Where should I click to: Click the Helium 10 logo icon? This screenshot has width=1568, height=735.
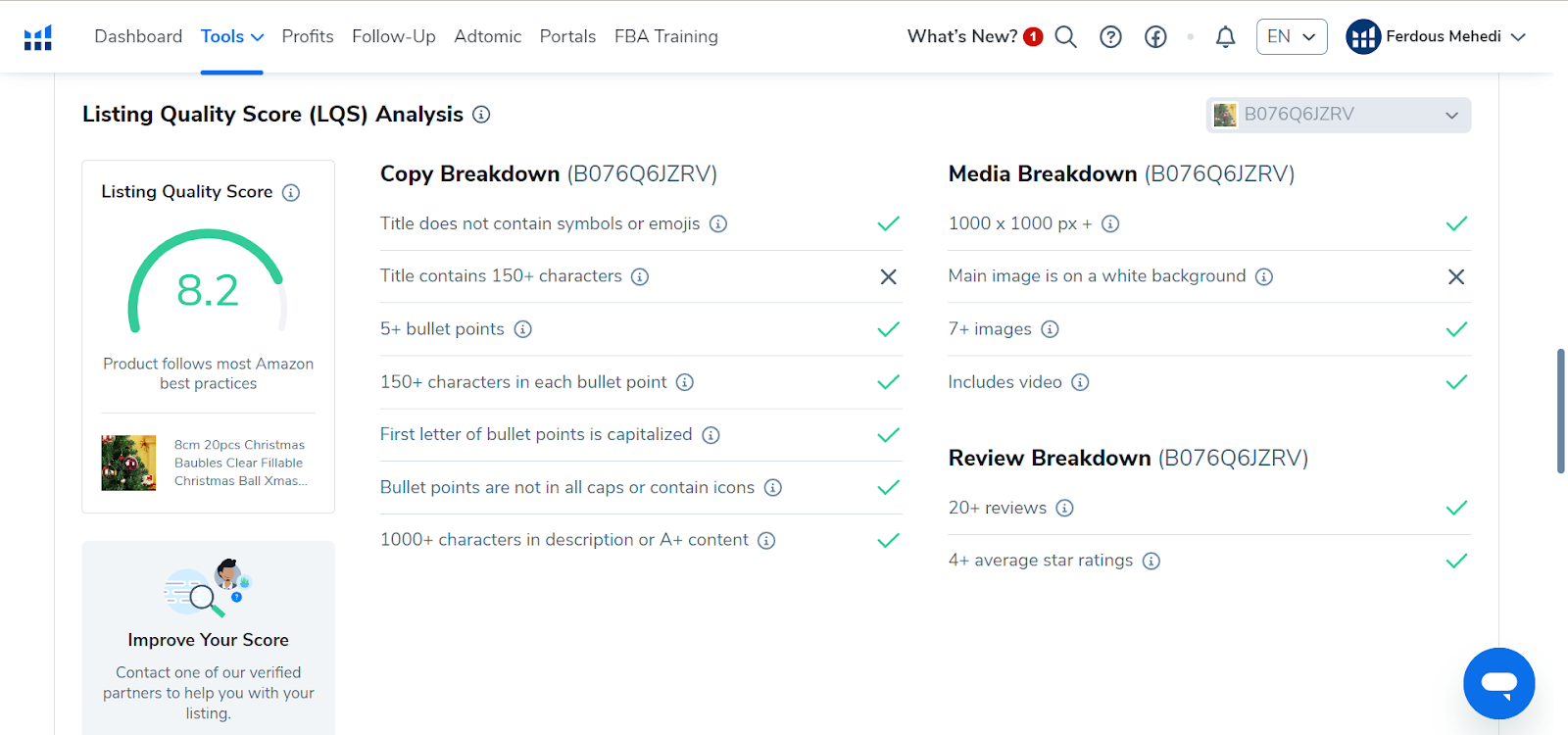38,37
